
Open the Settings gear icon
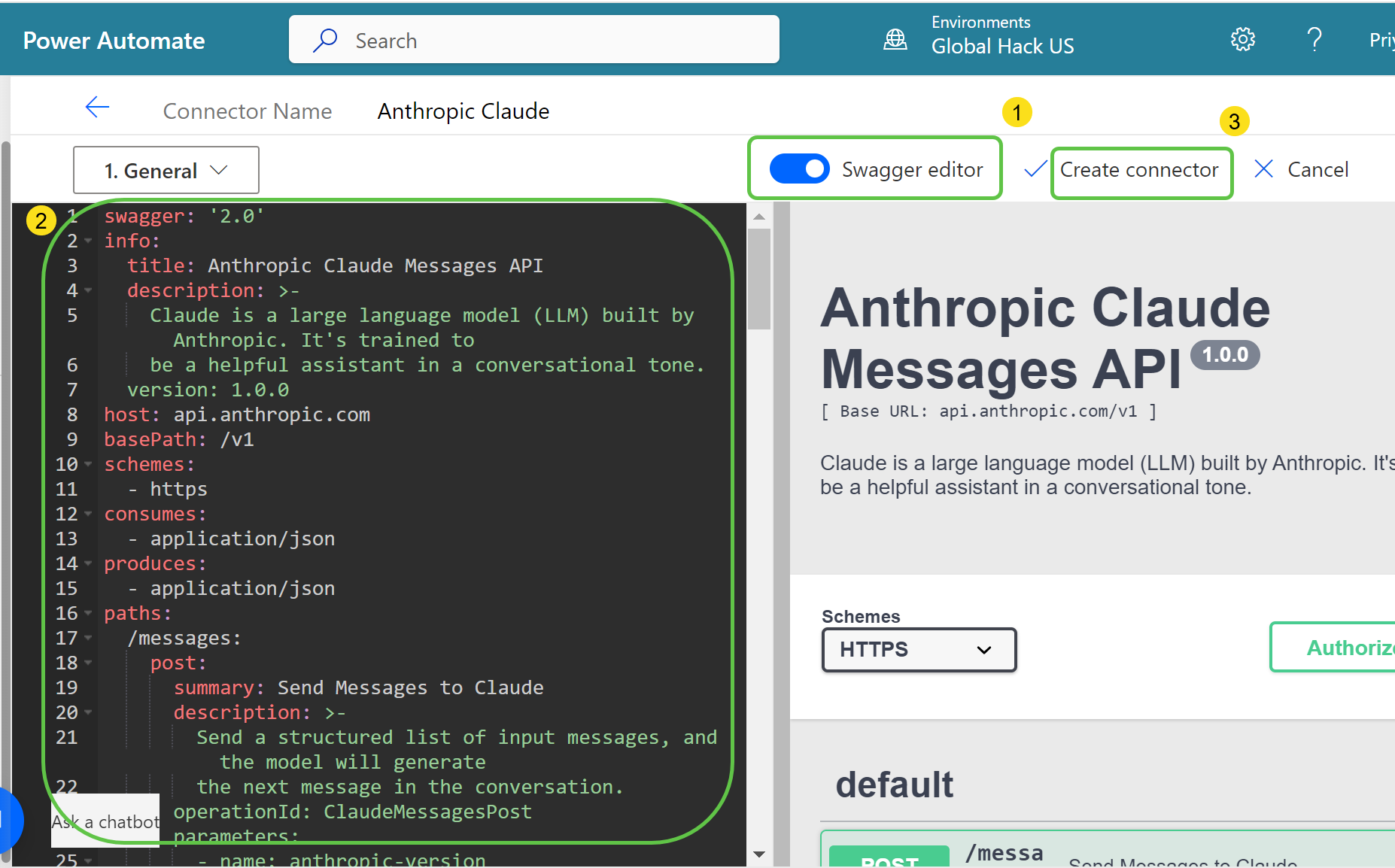(1242, 39)
